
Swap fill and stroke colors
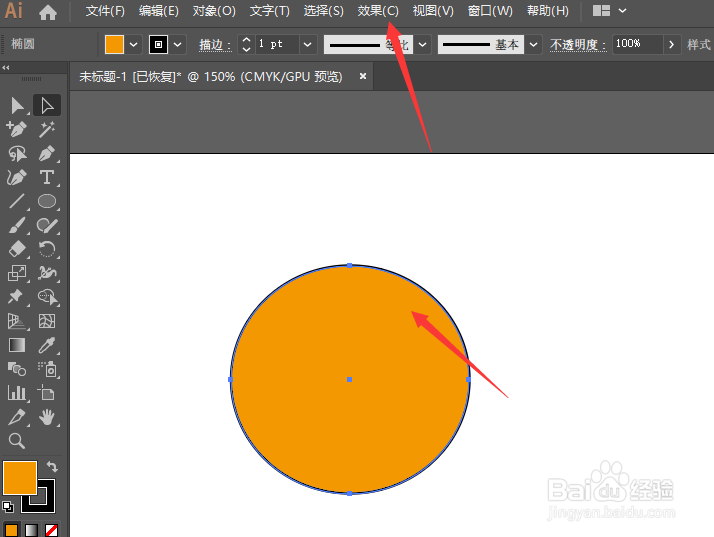[52, 467]
